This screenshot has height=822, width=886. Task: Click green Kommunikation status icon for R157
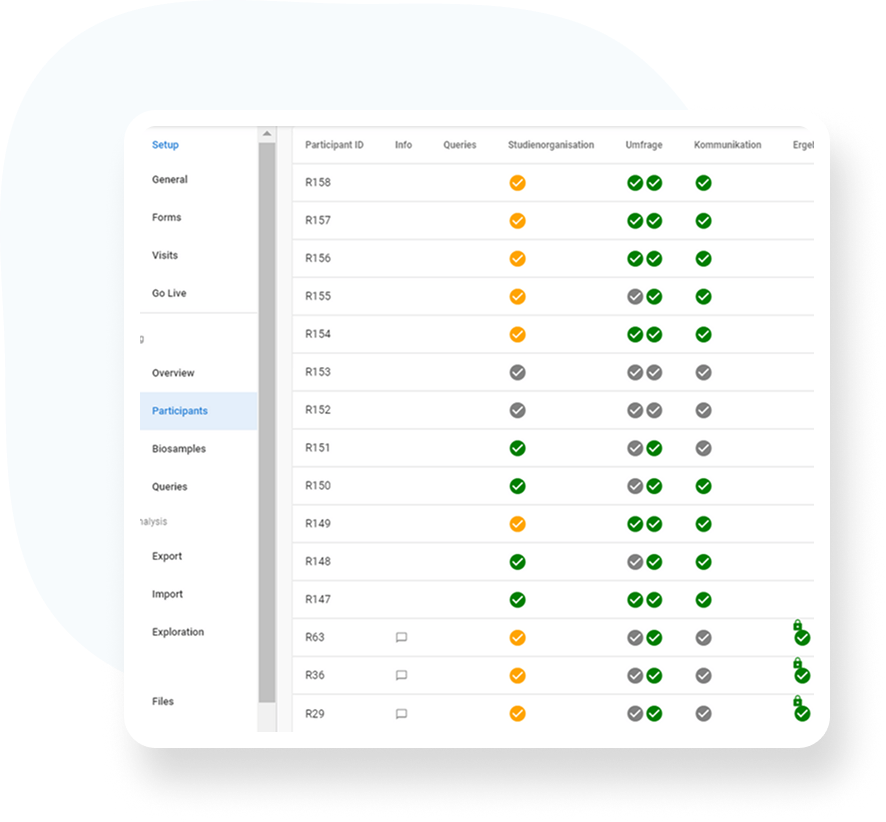pyautogui.click(x=703, y=221)
